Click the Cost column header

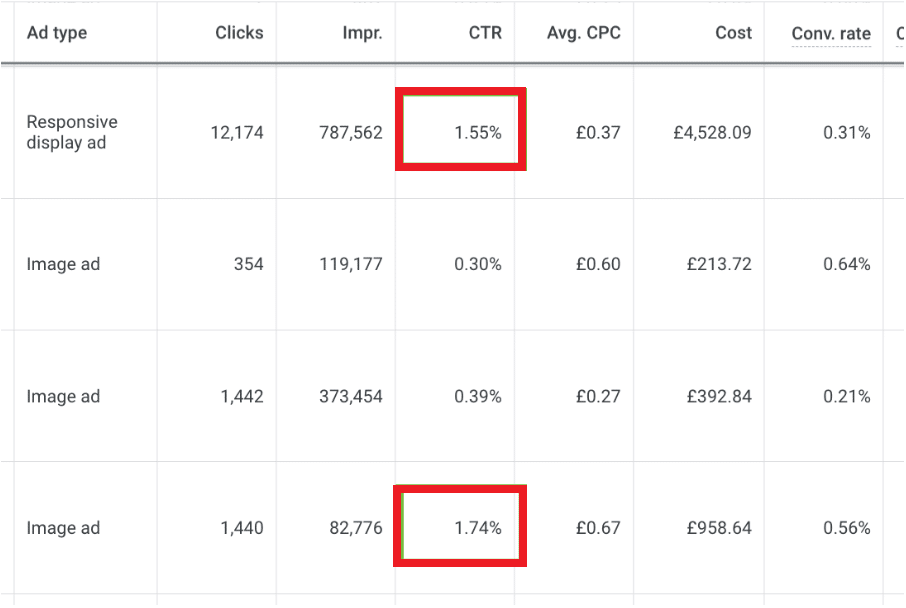733,33
